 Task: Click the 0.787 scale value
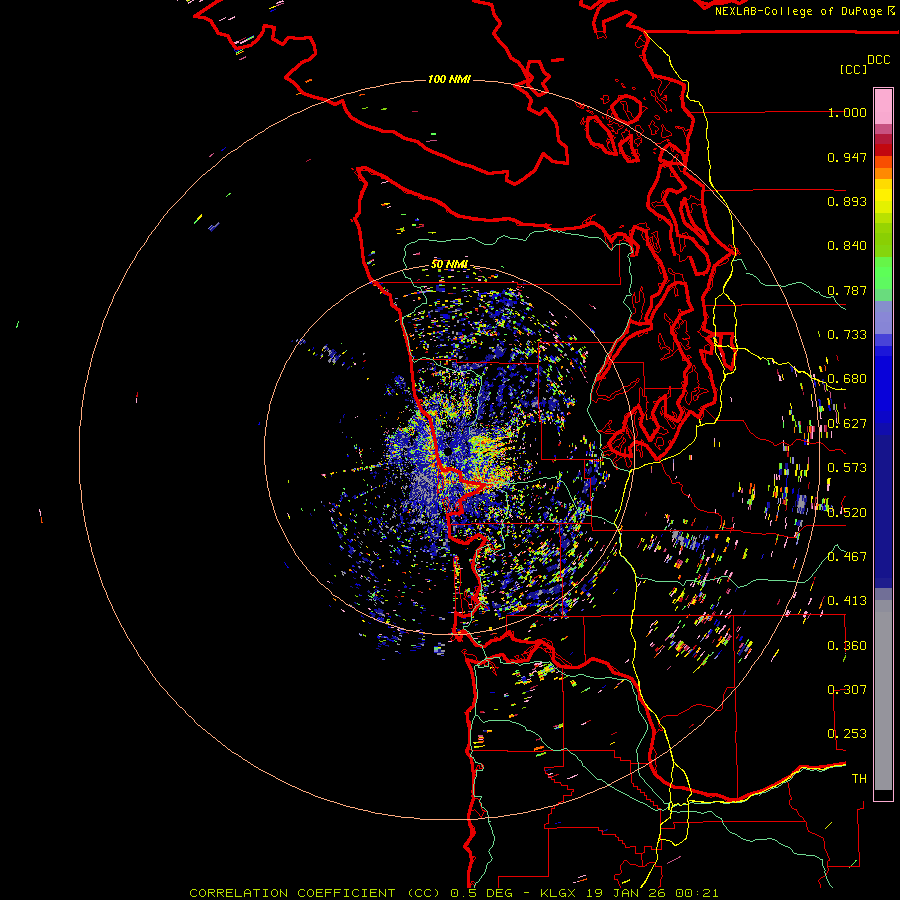847,290
